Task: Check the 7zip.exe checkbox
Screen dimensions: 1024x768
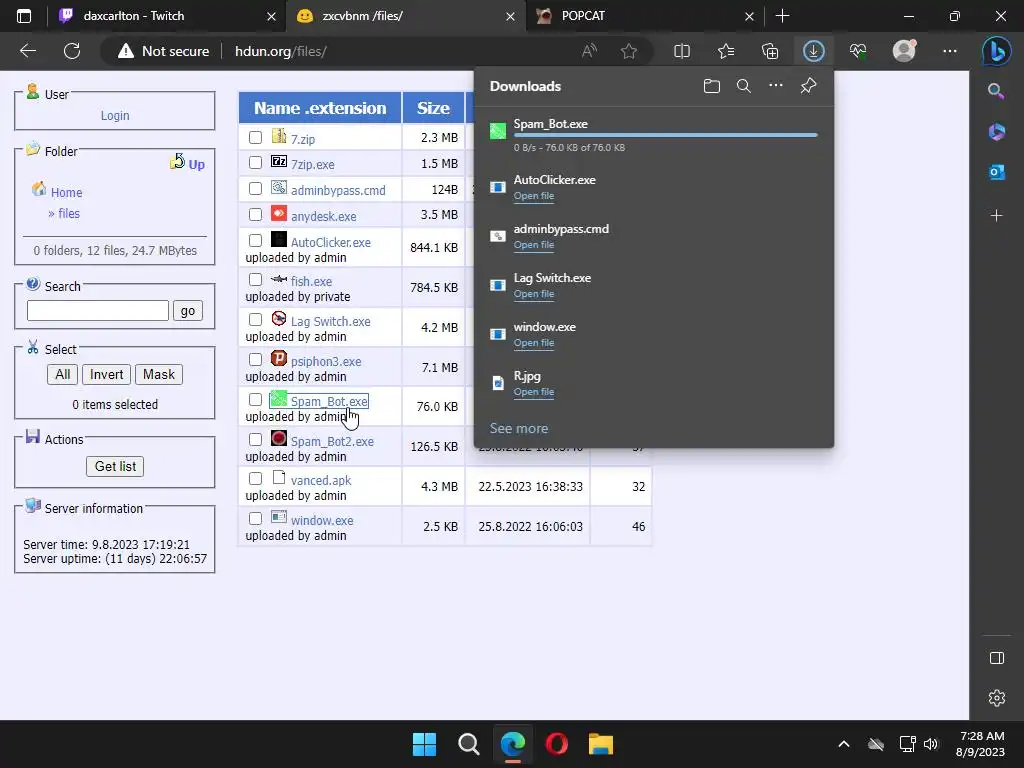Action: click(255, 163)
